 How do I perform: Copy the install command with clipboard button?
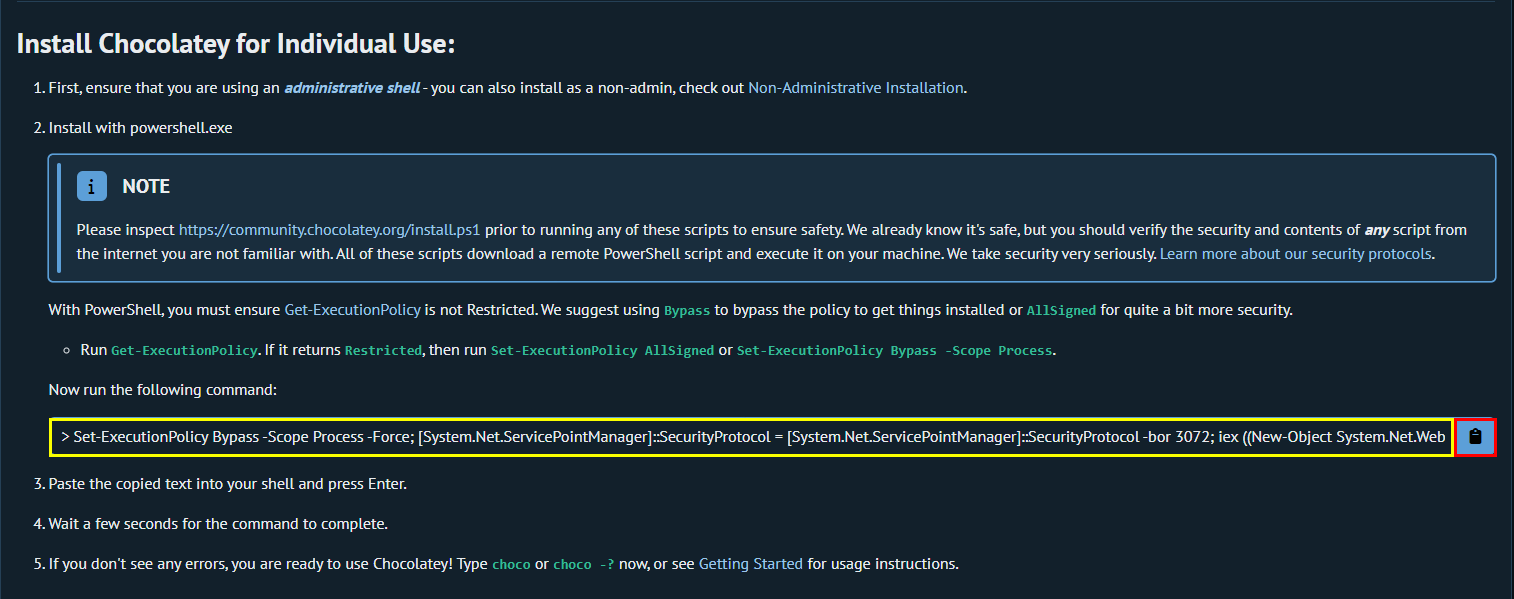tap(1475, 437)
